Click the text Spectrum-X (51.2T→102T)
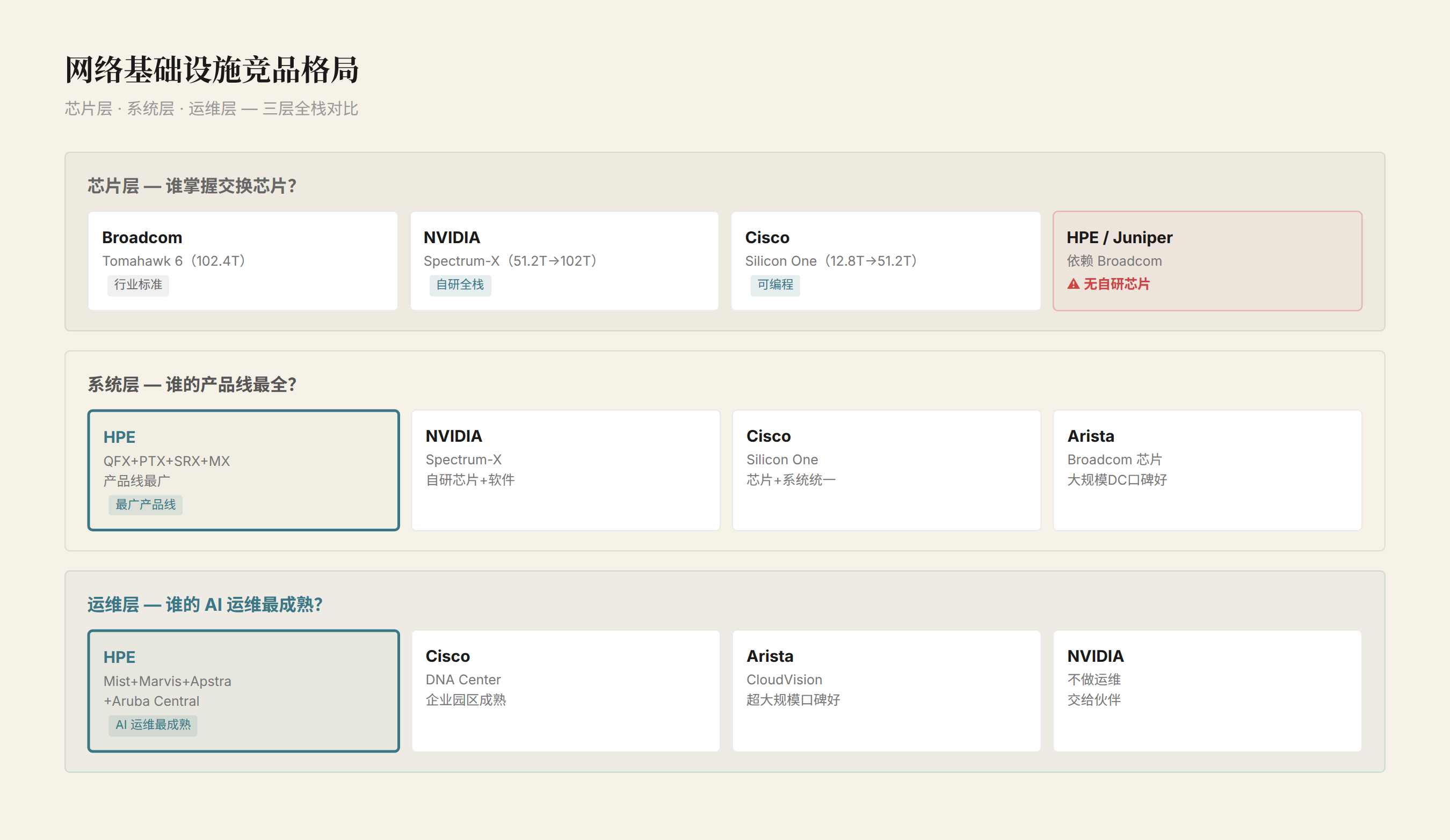 pyautogui.click(x=510, y=261)
